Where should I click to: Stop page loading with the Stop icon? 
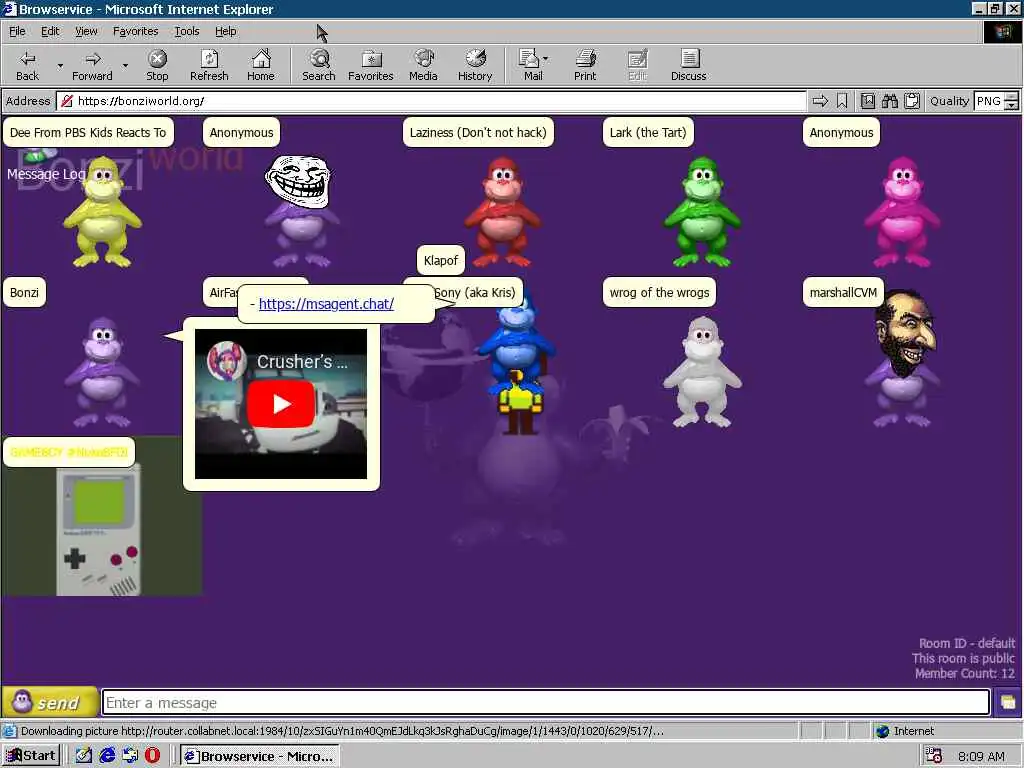[157, 65]
